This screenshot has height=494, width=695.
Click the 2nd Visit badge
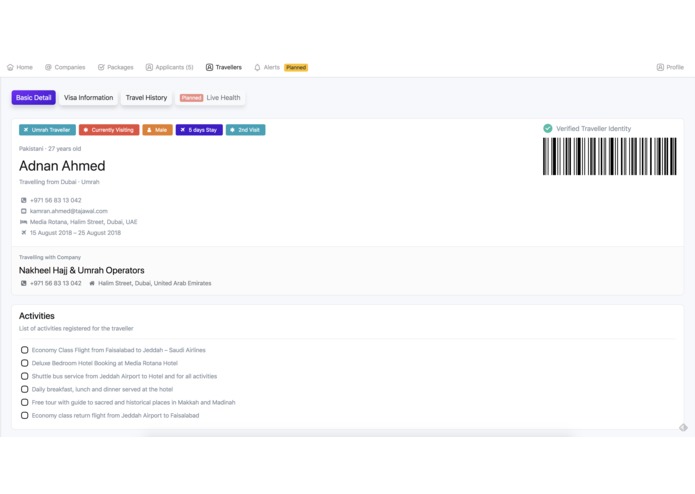[246, 130]
